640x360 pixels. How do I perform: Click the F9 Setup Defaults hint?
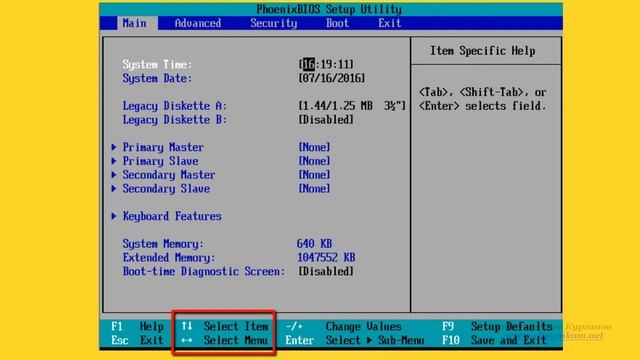pos(497,327)
